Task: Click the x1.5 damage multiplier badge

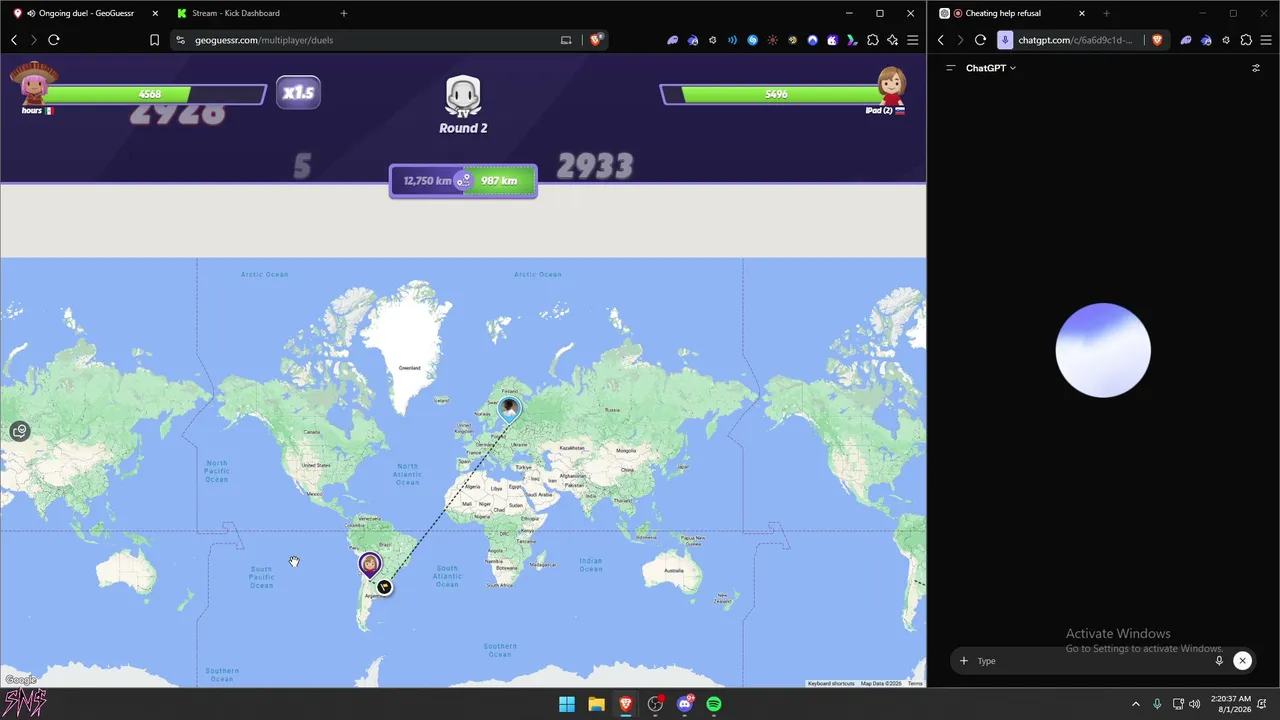Action: click(298, 92)
